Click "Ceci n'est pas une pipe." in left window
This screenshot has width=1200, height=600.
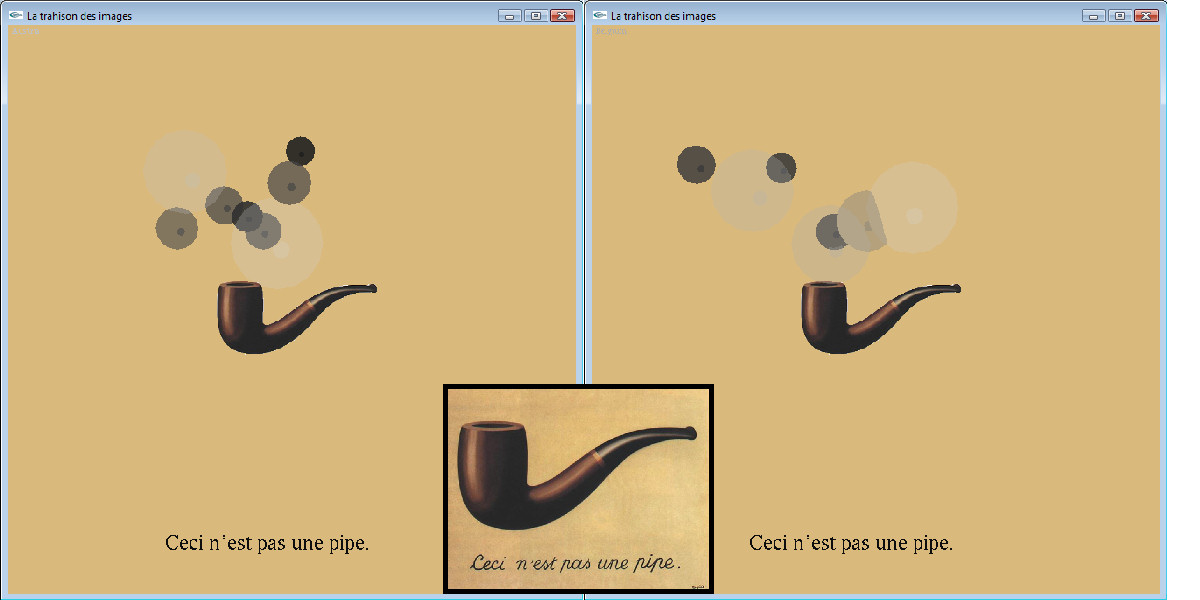point(267,543)
